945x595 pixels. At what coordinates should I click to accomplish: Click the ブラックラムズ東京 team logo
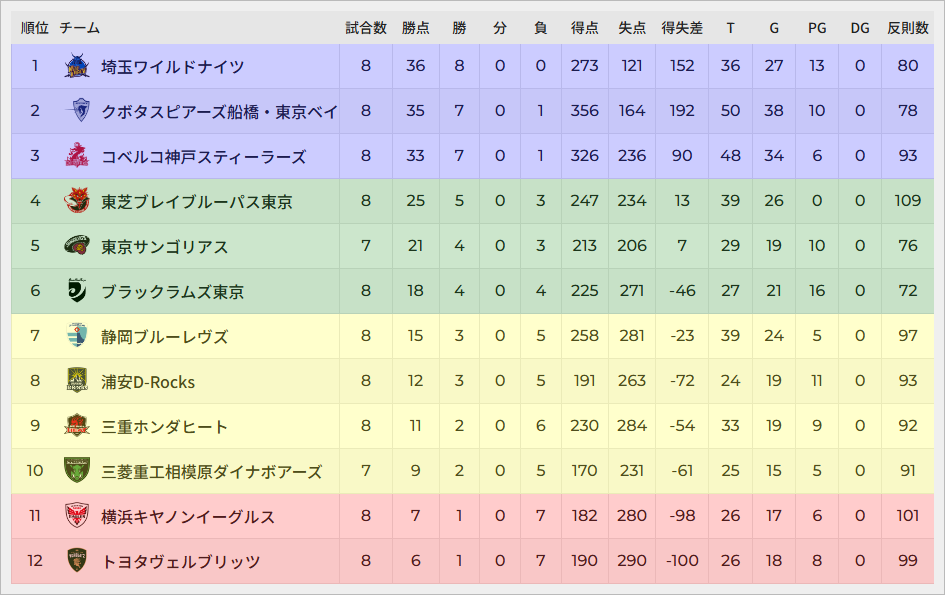click(x=77, y=291)
